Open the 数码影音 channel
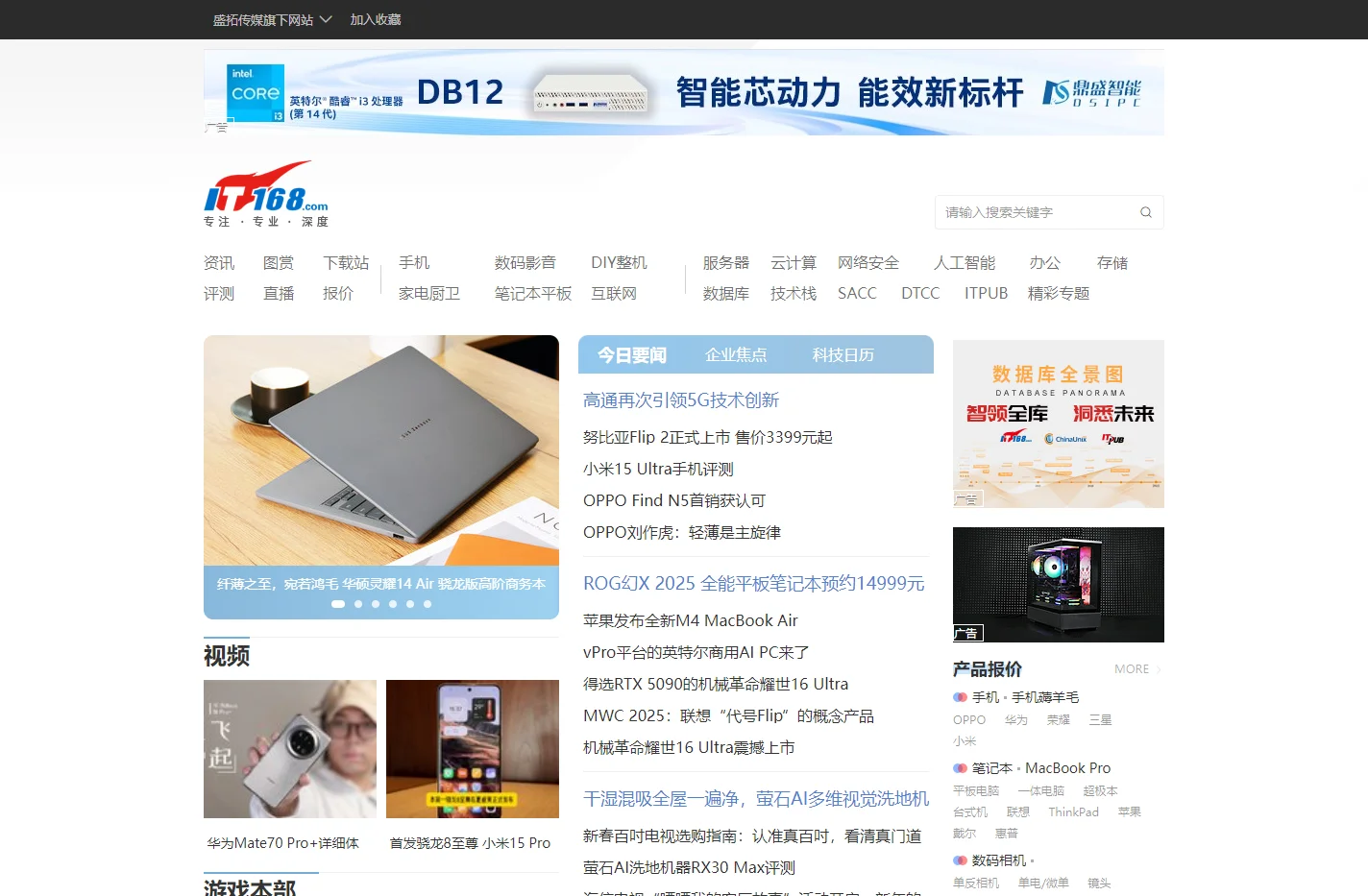 [525, 262]
